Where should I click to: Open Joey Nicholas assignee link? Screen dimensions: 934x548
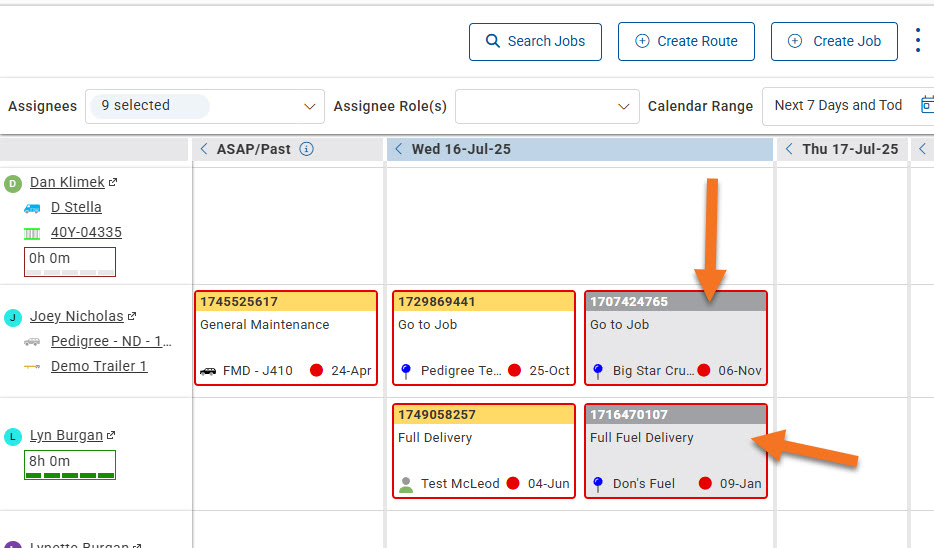click(77, 316)
